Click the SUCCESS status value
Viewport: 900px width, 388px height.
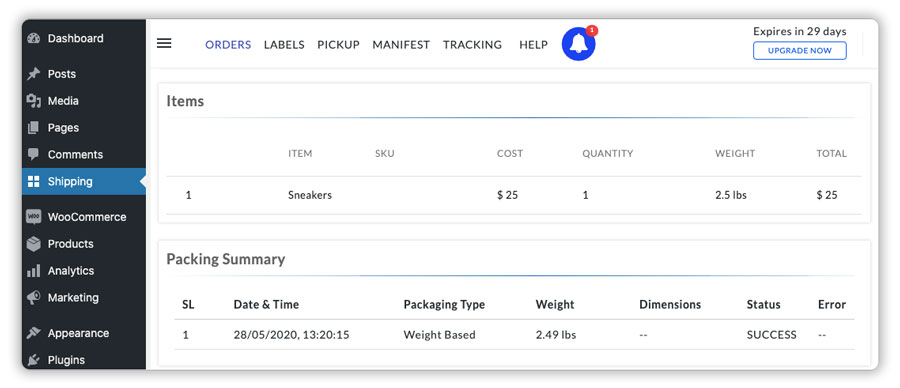771,335
